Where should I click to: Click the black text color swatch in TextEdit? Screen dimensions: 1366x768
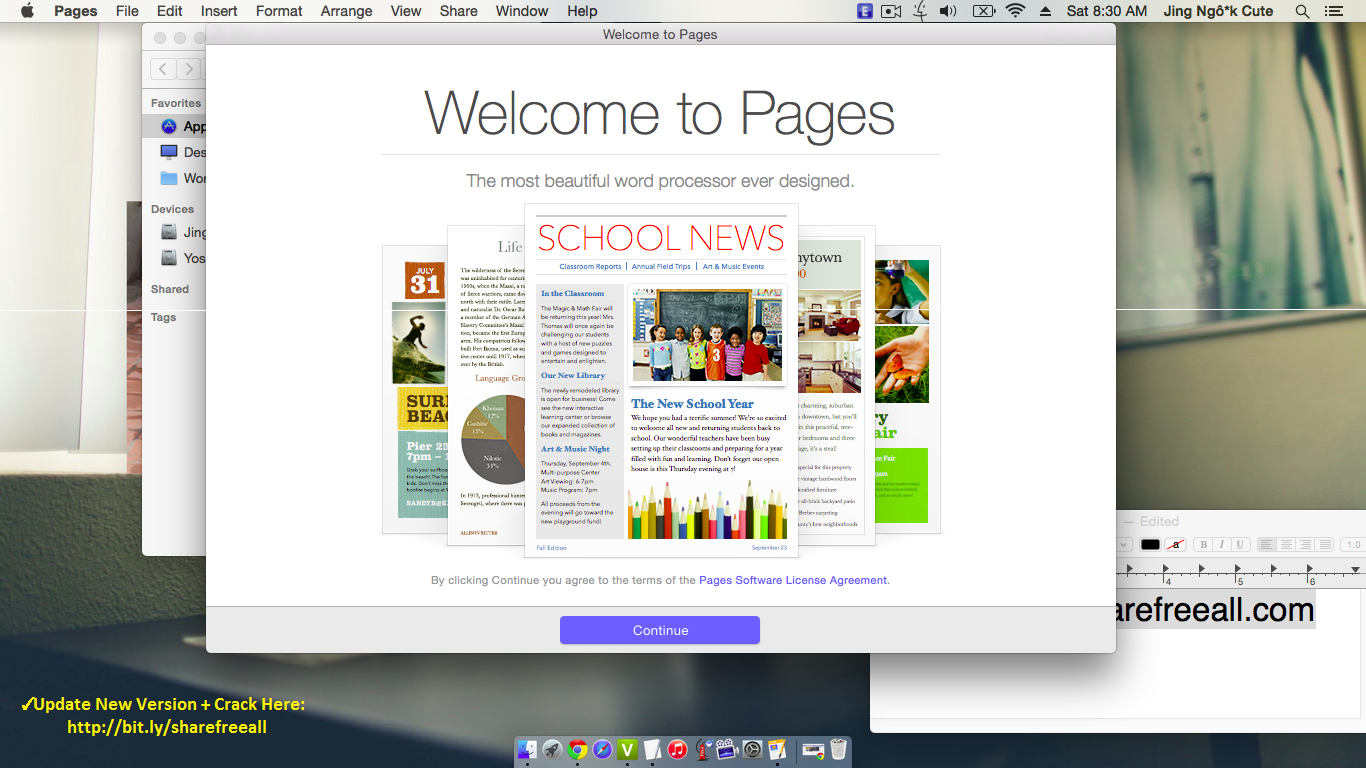1150,545
